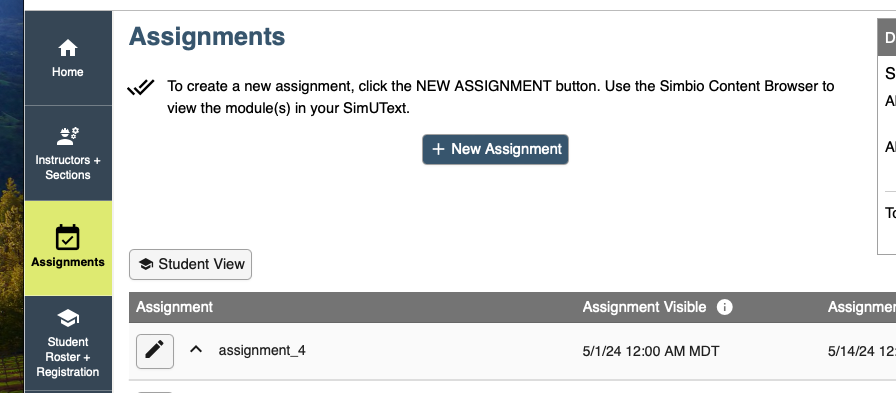Screen dimensions: 896x393
Task: Open the Home tab label
Action: (x=68, y=72)
